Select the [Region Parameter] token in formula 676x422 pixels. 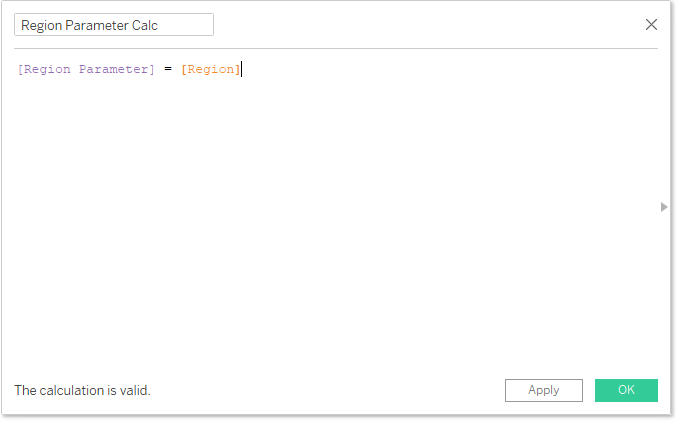pyautogui.click(x=86, y=69)
